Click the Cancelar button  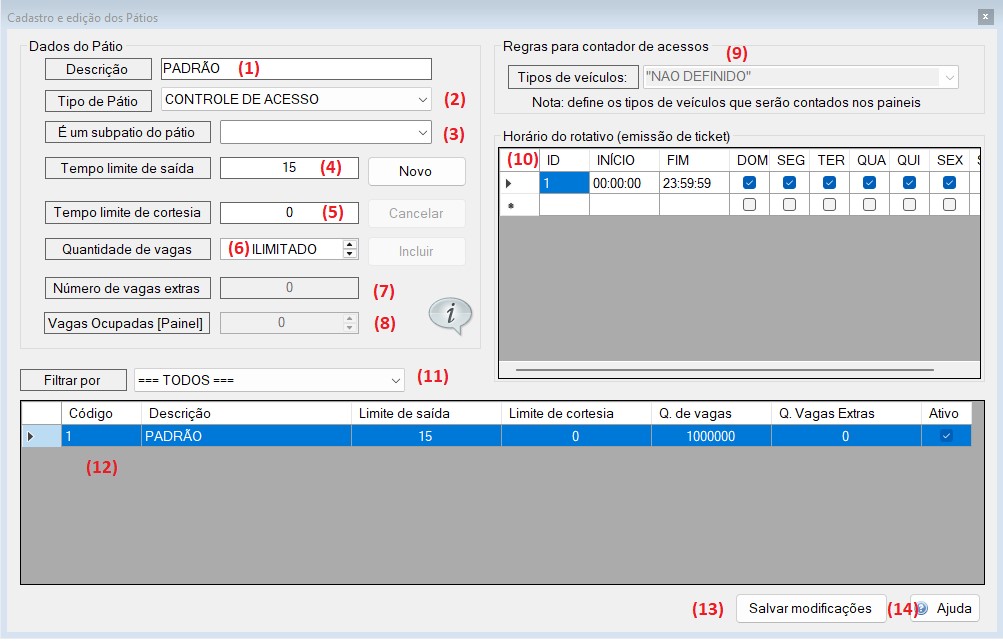coord(416,213)
